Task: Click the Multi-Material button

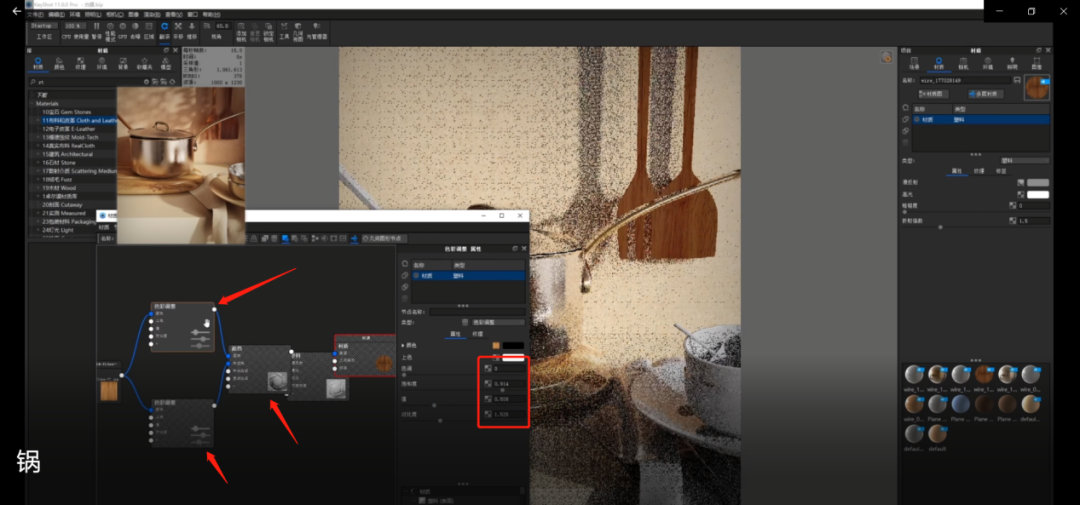Action: 987,93
